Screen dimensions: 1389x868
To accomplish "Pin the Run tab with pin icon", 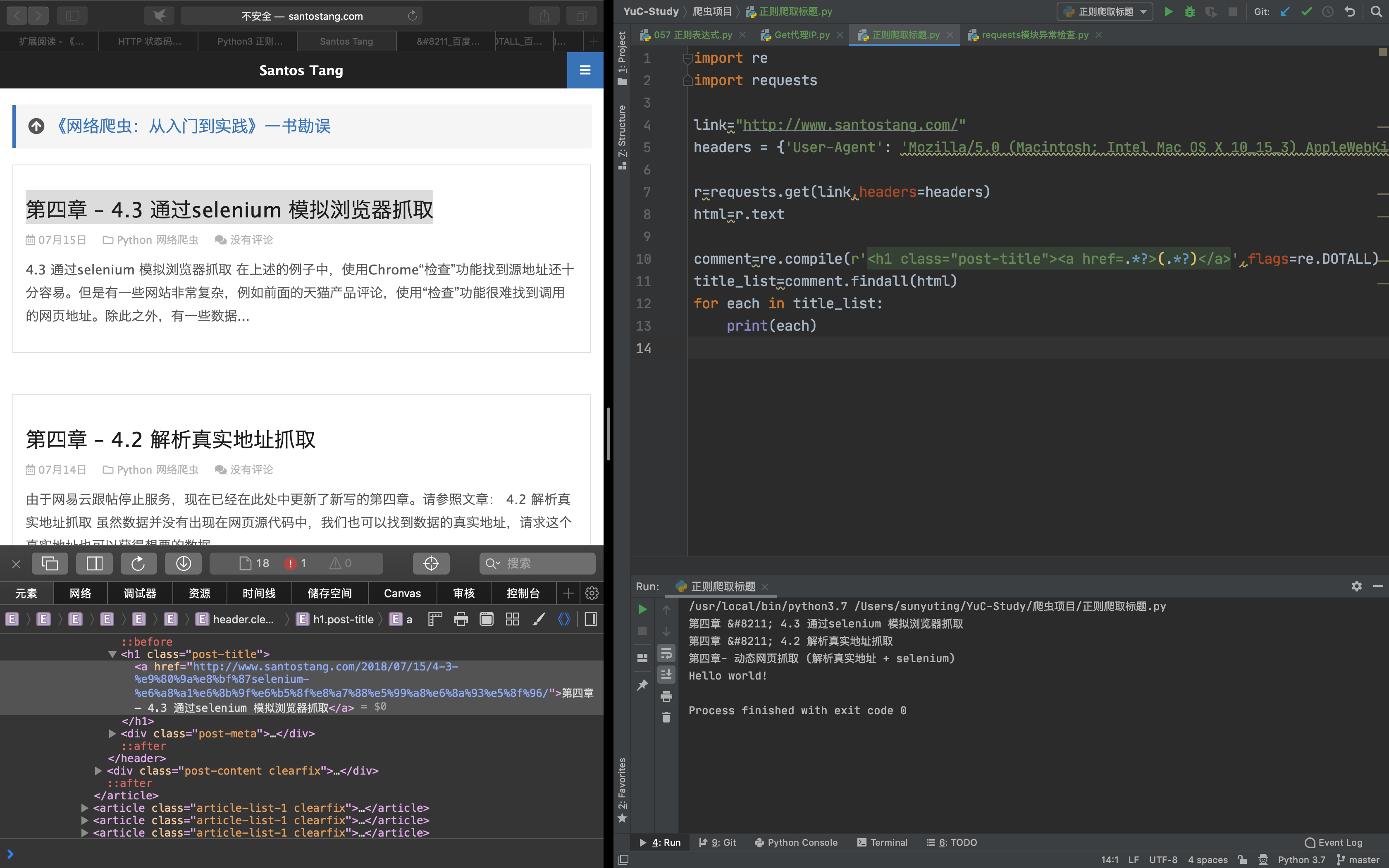I will 642,685.
